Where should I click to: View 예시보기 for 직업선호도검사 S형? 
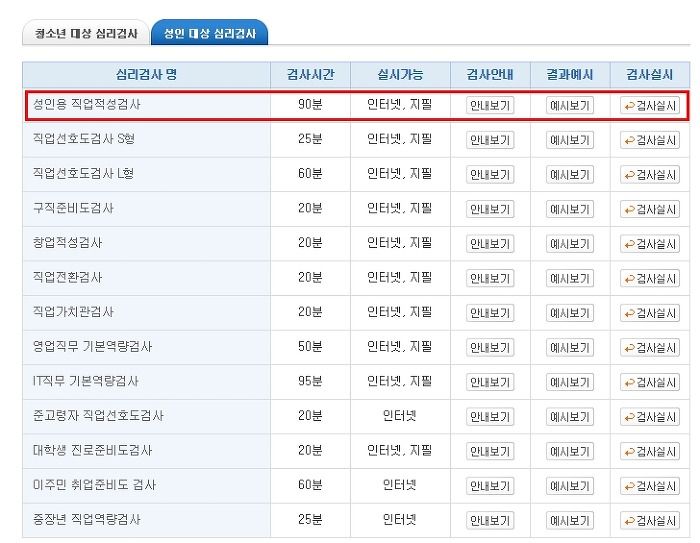pyautogui.click(x=570, y=140)
